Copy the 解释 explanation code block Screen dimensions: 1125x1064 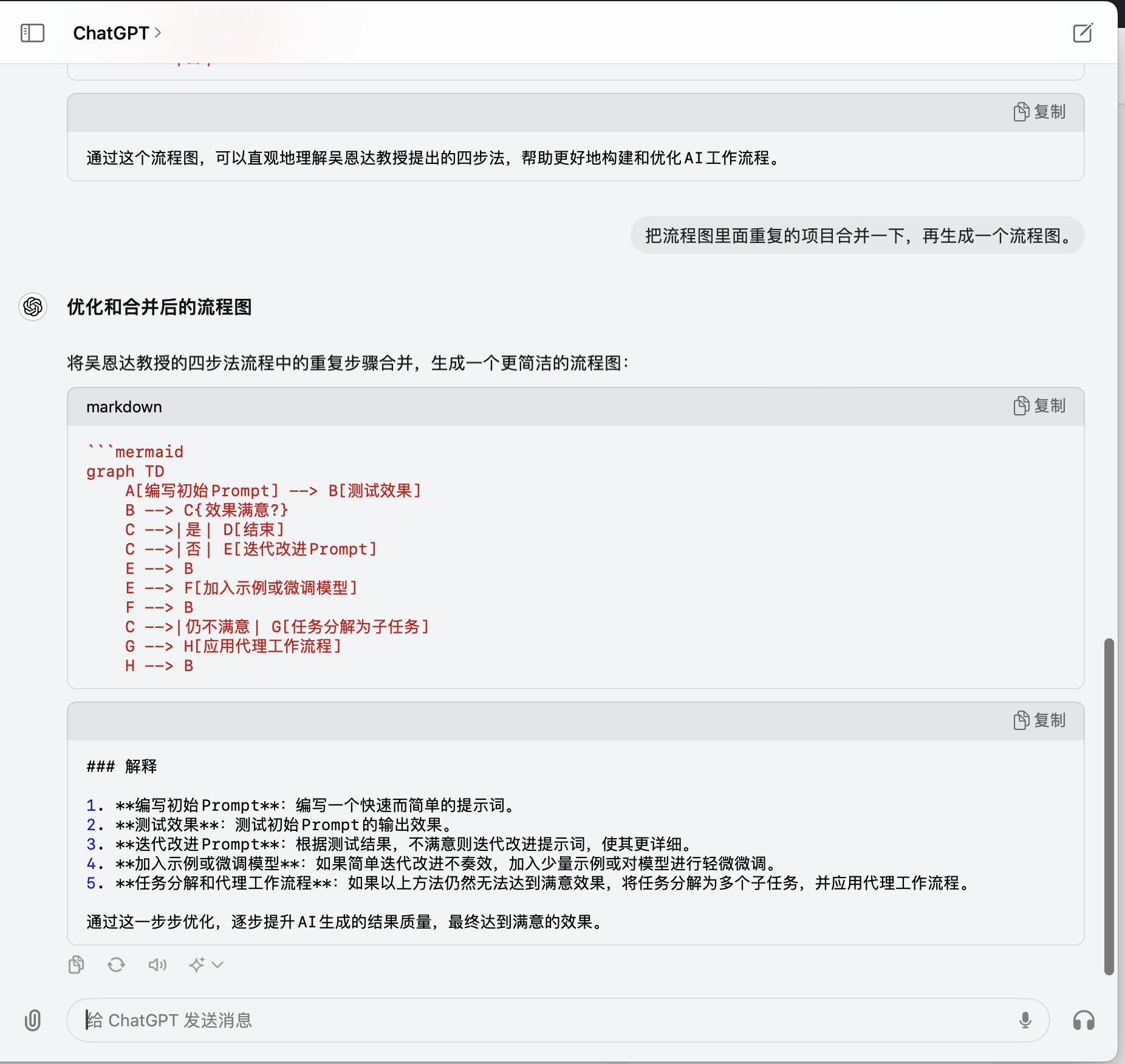tap(1039, 721)
